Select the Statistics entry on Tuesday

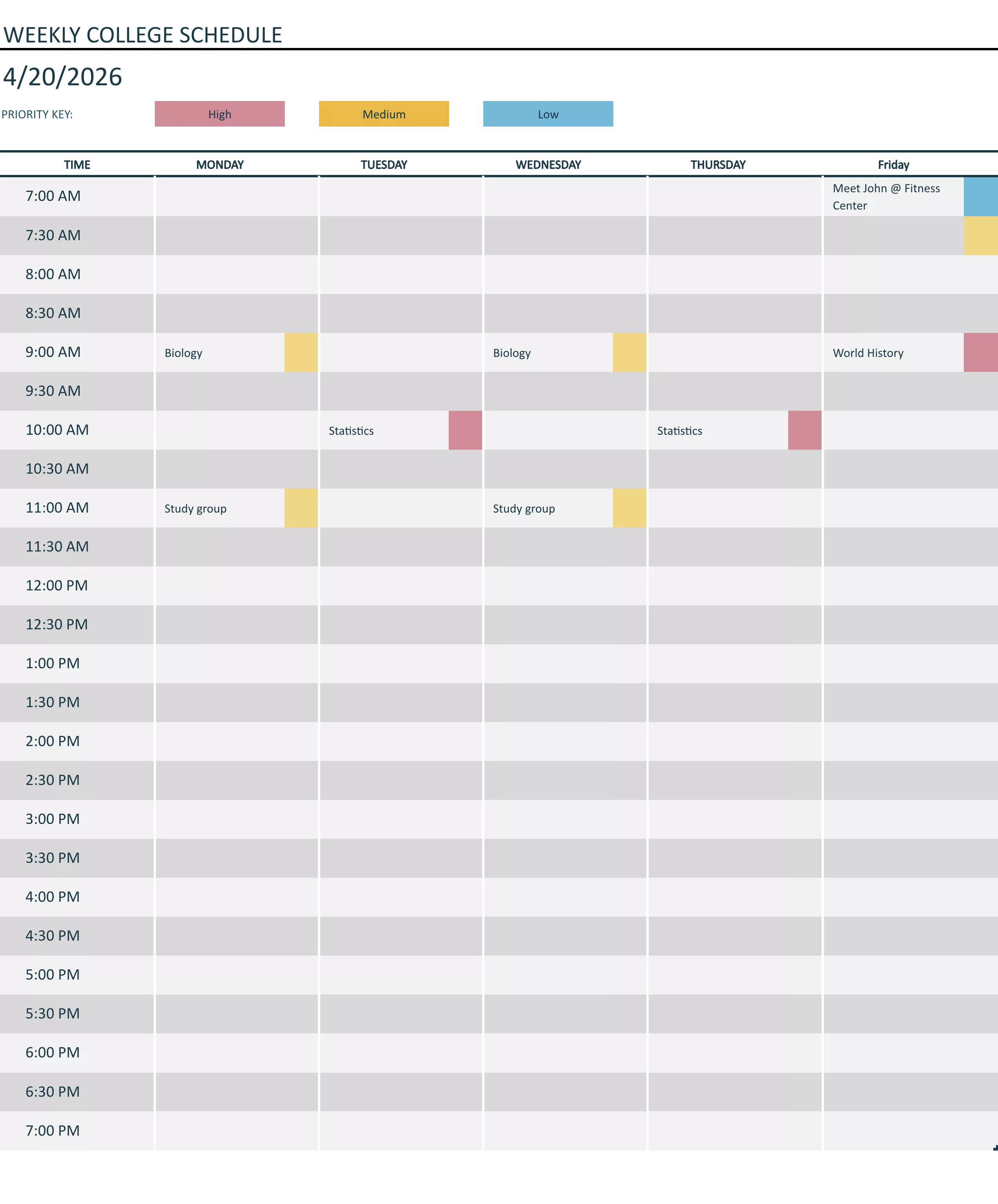coord(351,430)
